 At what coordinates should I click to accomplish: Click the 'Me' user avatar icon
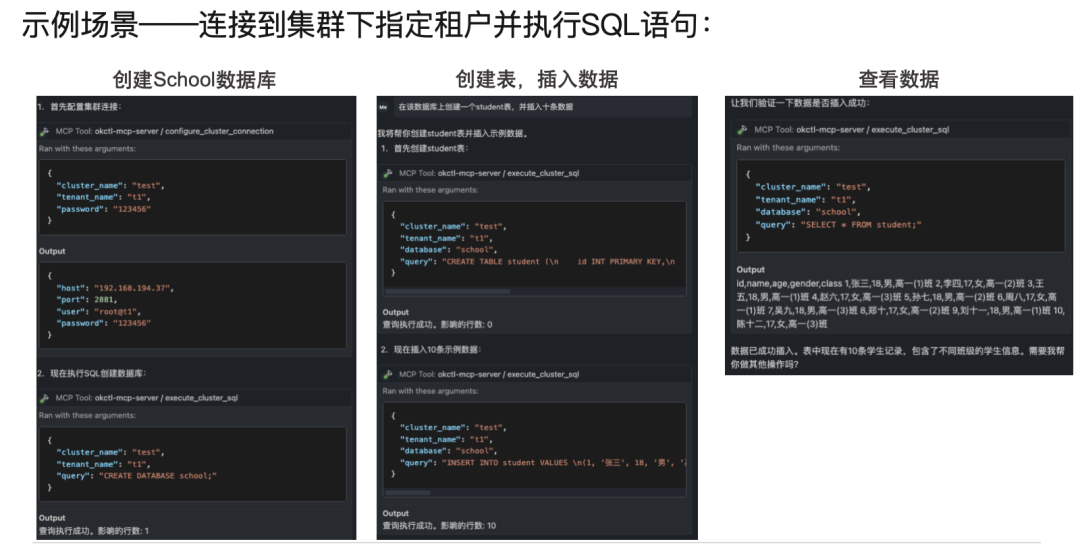pos(384,107)
